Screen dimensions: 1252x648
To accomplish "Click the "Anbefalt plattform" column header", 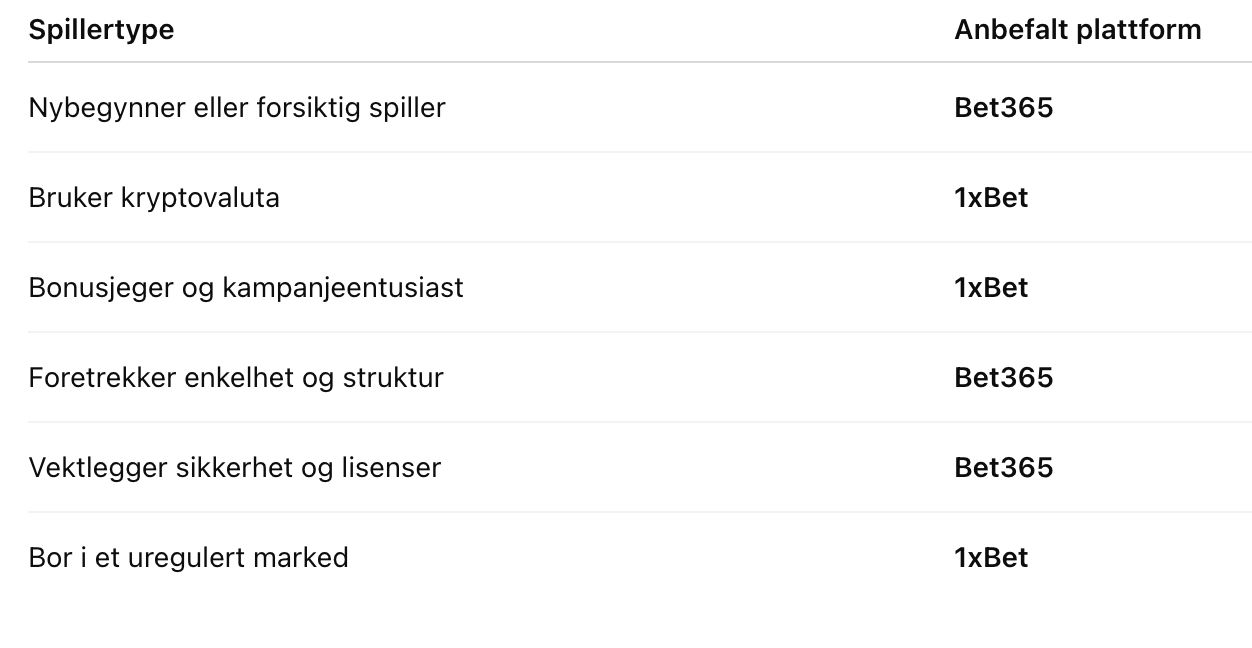I will pos(1077,30).
